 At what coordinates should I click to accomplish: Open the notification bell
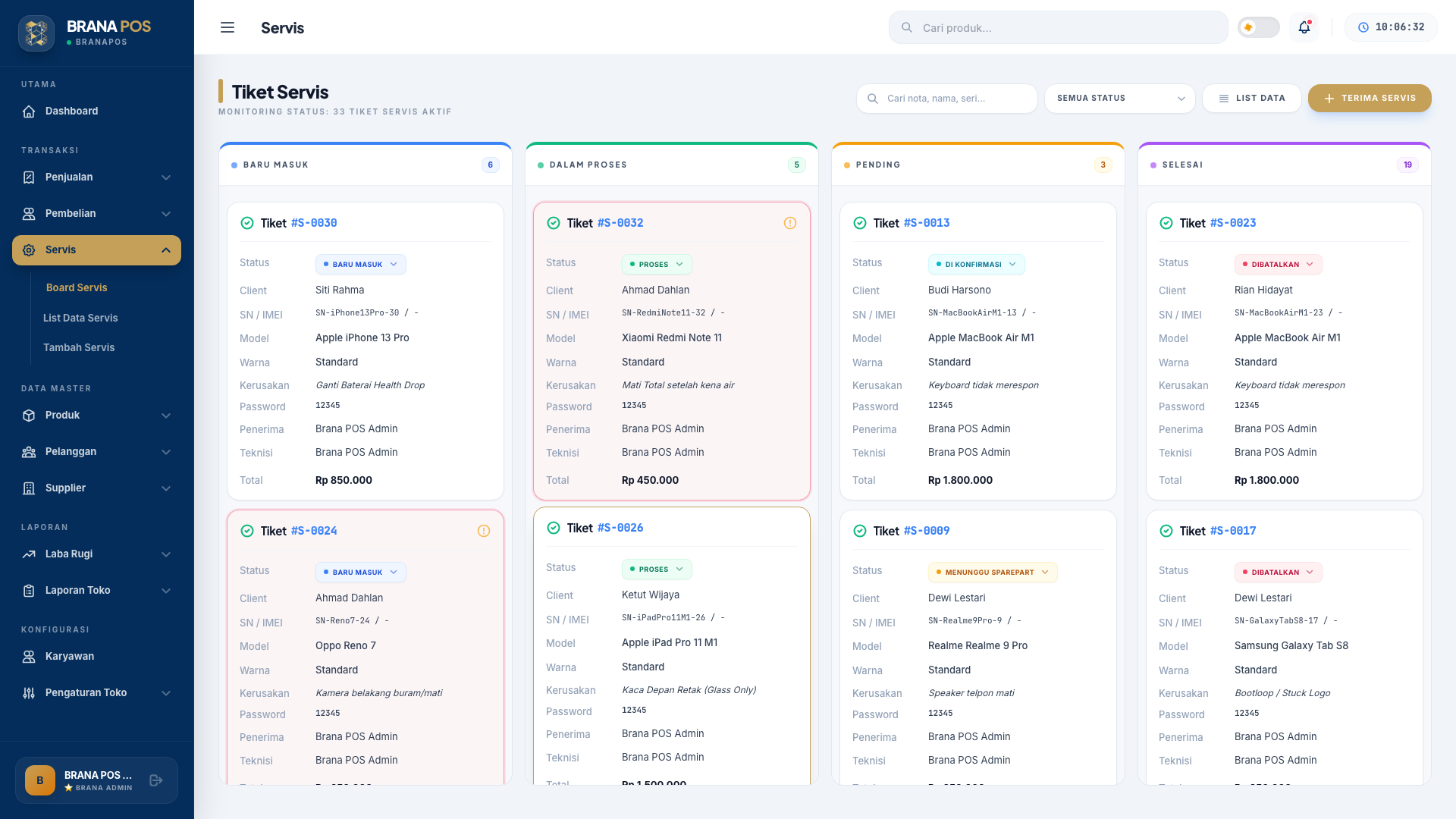click(x=1304, y=27)
